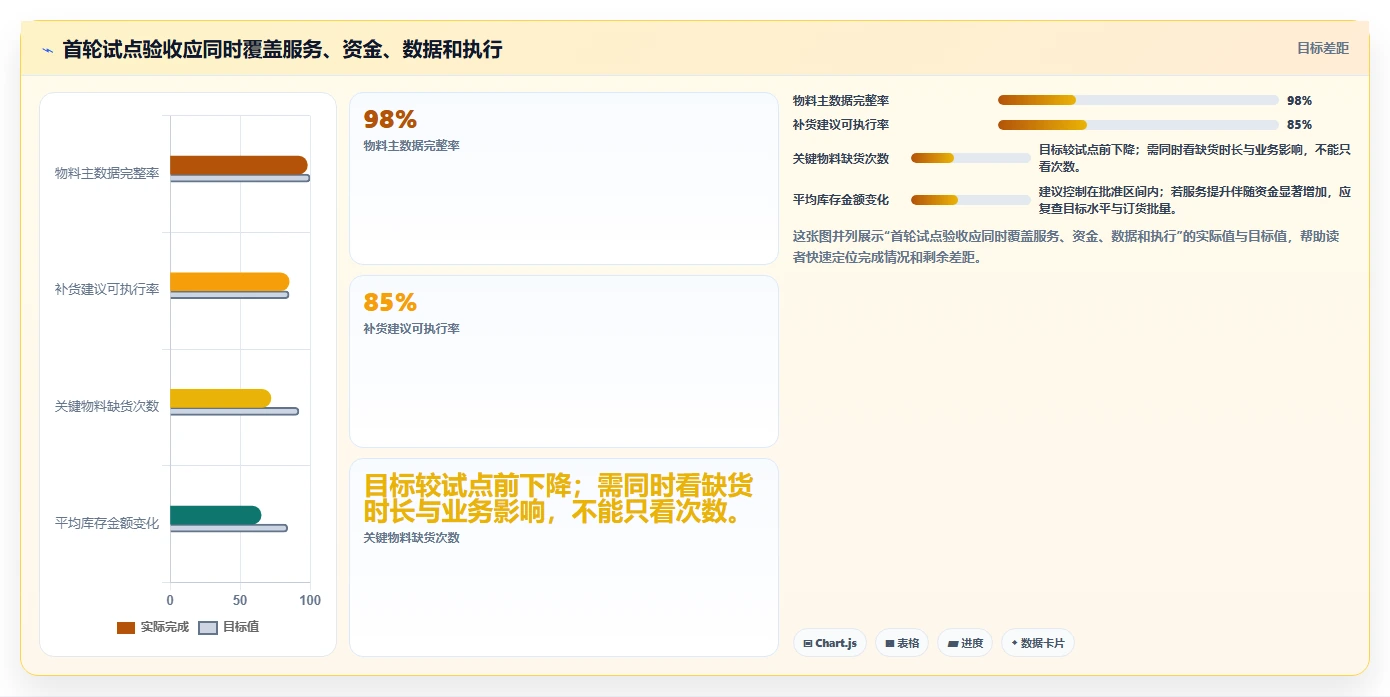Click the x-axis tick label 50
This screenshot has width=1390, height=697.
click(240, 600)
